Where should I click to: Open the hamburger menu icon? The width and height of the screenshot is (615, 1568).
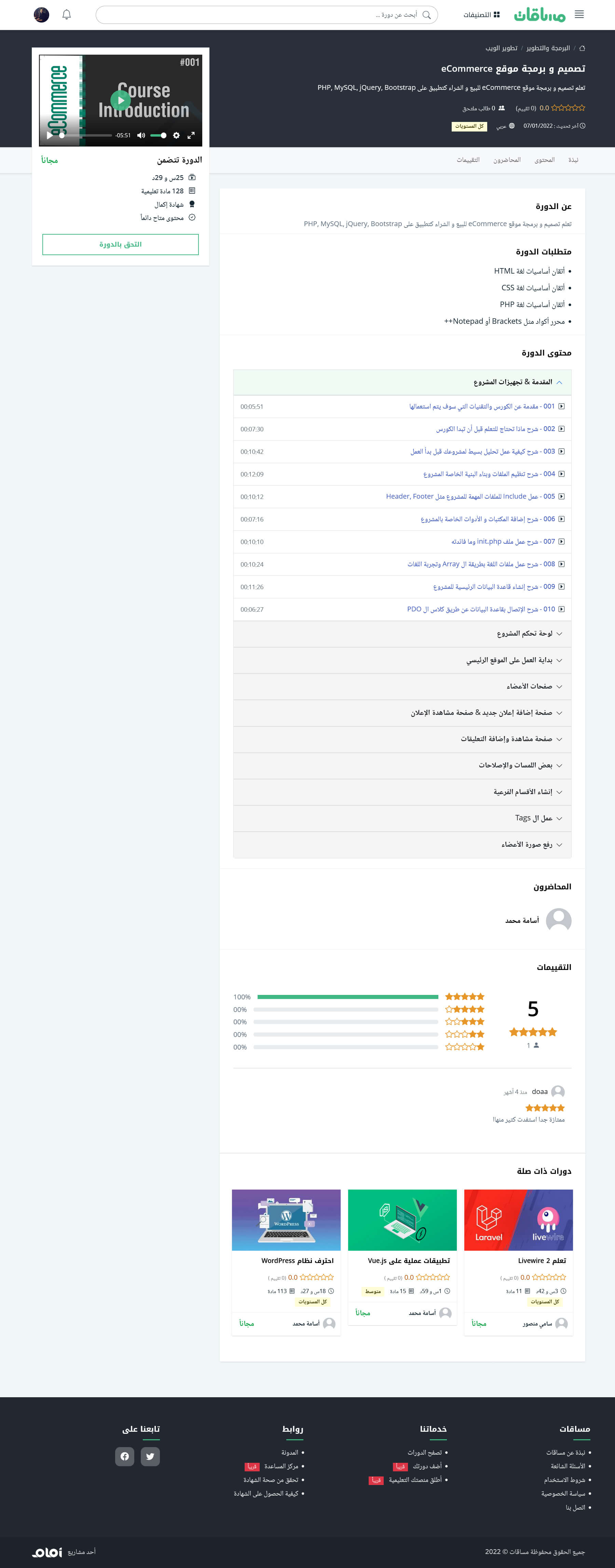click(x=579, y=15)
